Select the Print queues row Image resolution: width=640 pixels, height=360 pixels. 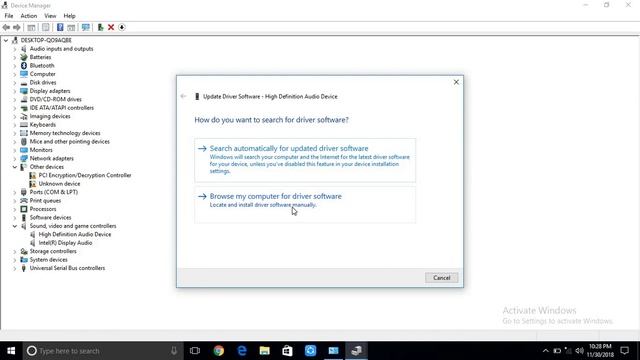pos(45,200)
